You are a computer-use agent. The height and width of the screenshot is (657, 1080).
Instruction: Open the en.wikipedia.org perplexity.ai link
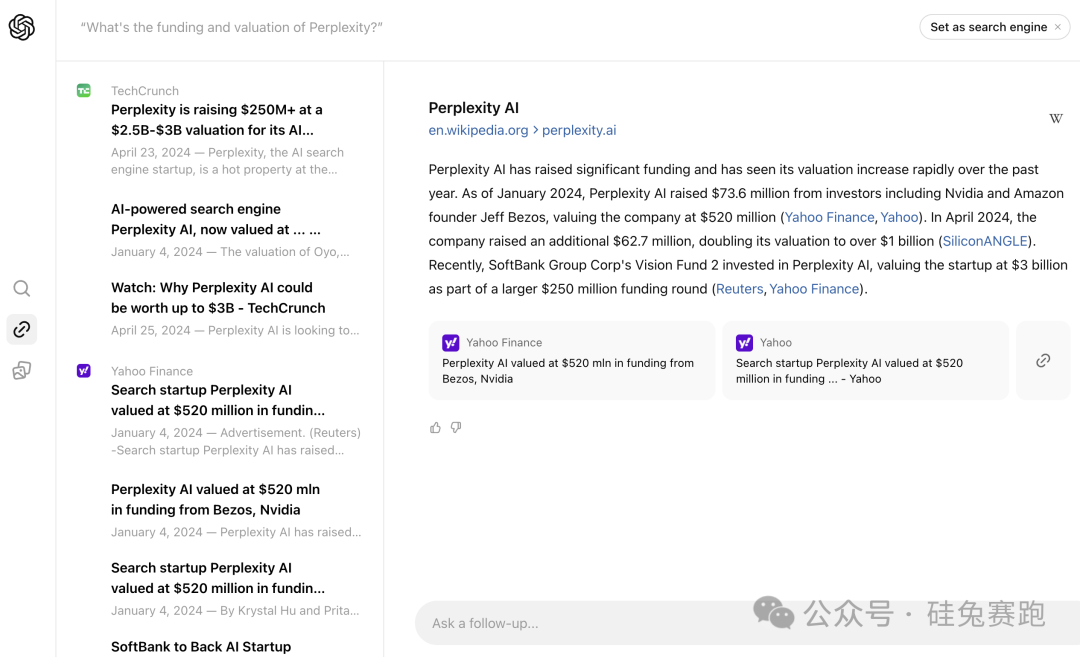(522, 130)
